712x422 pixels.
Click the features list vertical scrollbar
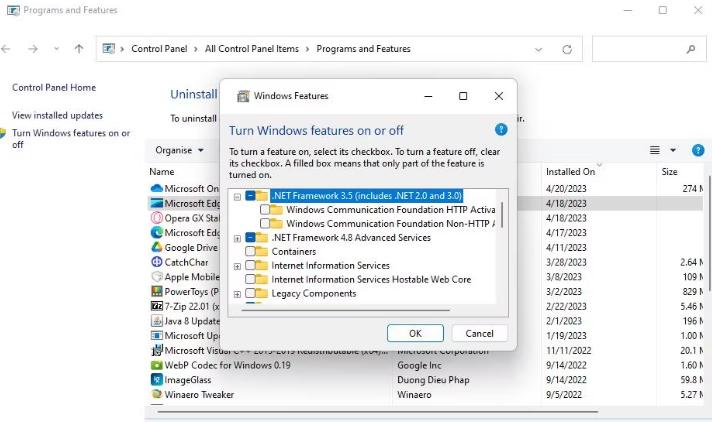[x=502, y=215]
